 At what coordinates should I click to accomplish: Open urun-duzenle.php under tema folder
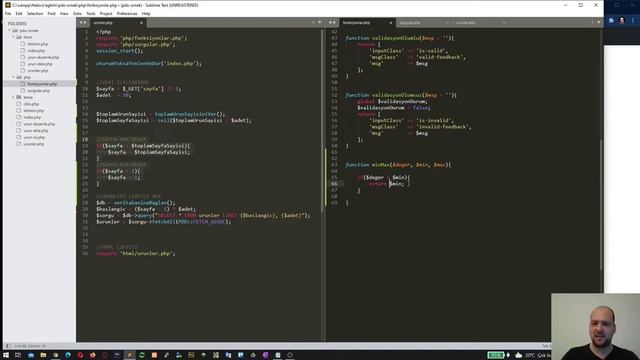(x=39, y=124)
